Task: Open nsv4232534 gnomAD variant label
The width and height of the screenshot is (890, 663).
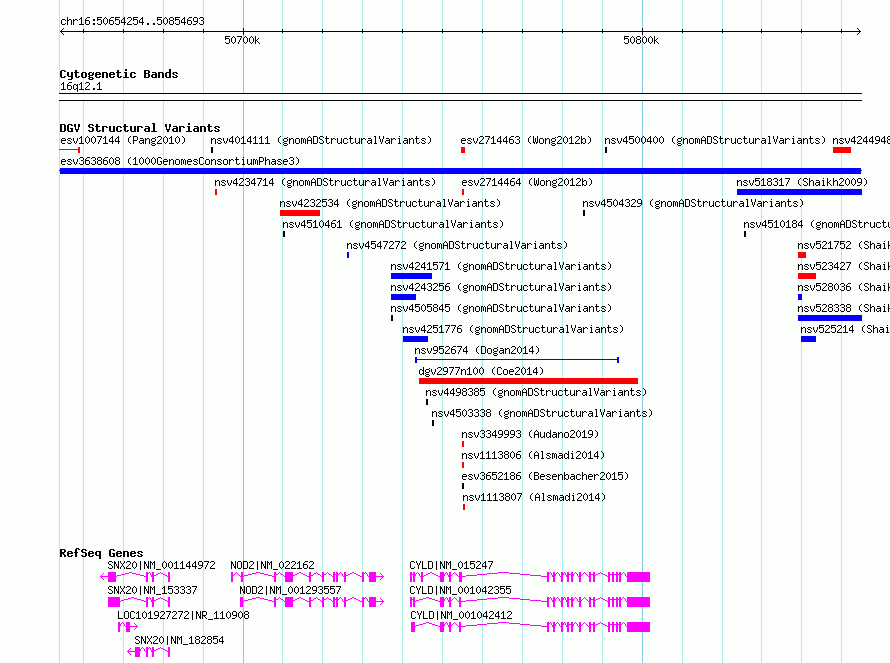Action: click(x=390, y=203)
